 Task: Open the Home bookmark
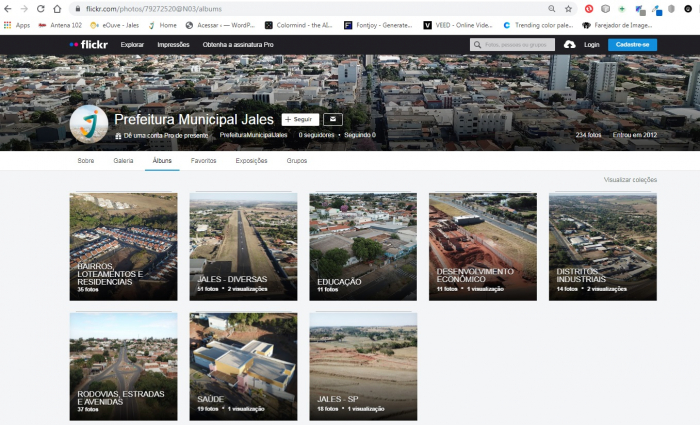(x=163, y=25)
